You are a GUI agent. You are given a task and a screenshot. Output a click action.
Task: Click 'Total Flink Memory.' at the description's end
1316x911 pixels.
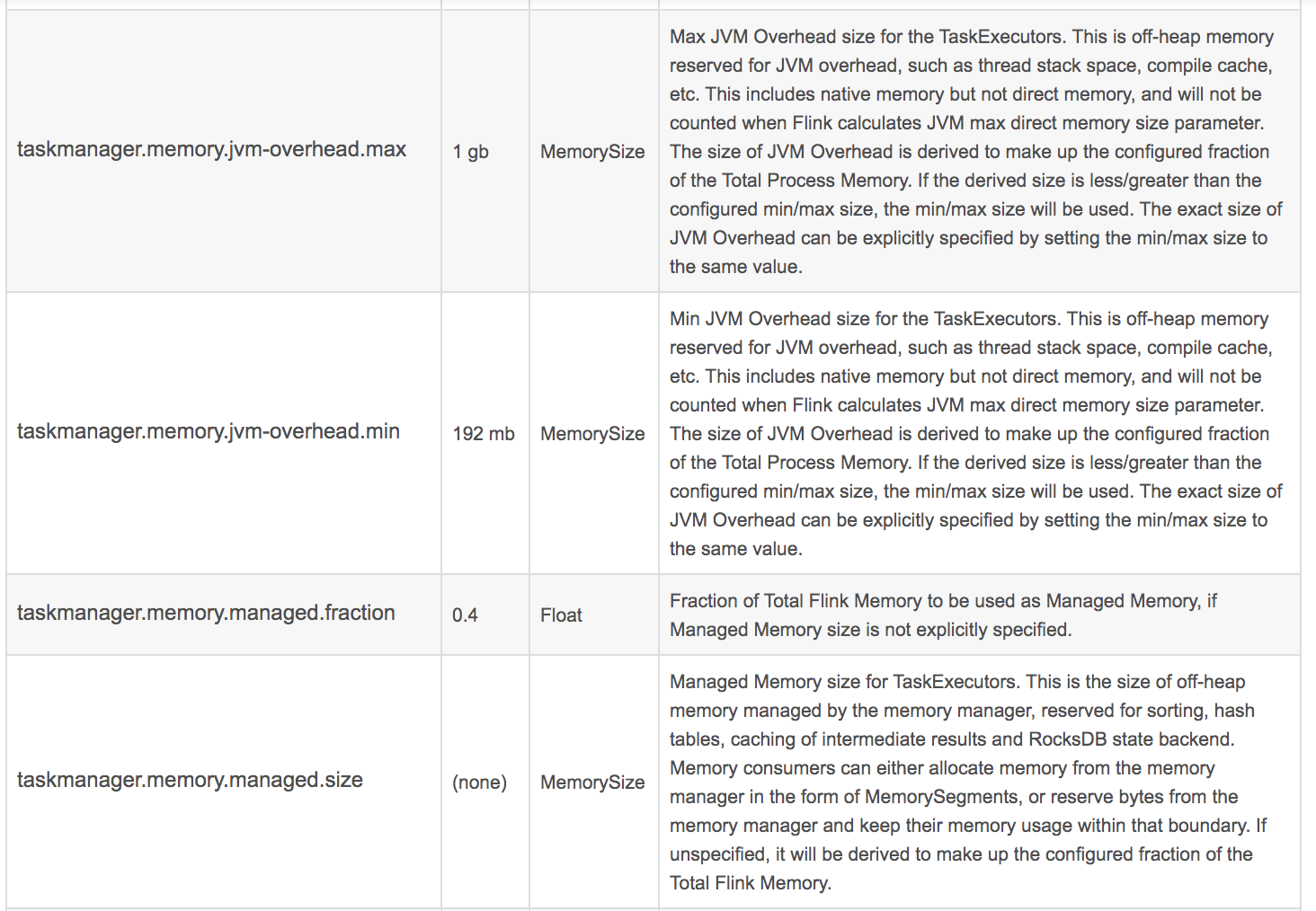pyautogui.click(x=751, y=883)
